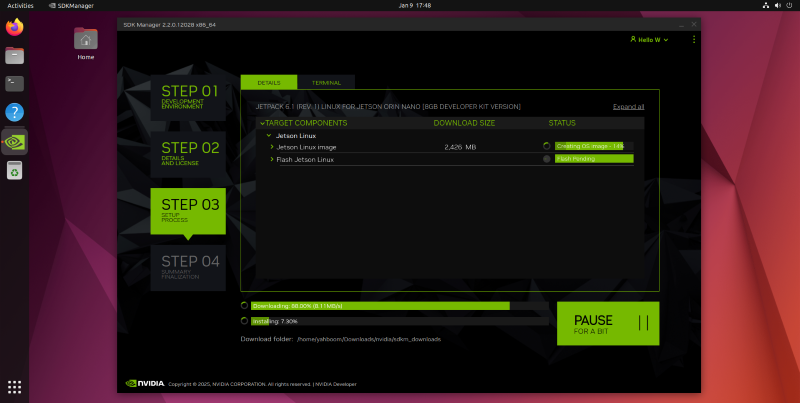The width and height of the screenshot is (800, 403).
Task: Select the Details tab
Action: tap(268, 82)
